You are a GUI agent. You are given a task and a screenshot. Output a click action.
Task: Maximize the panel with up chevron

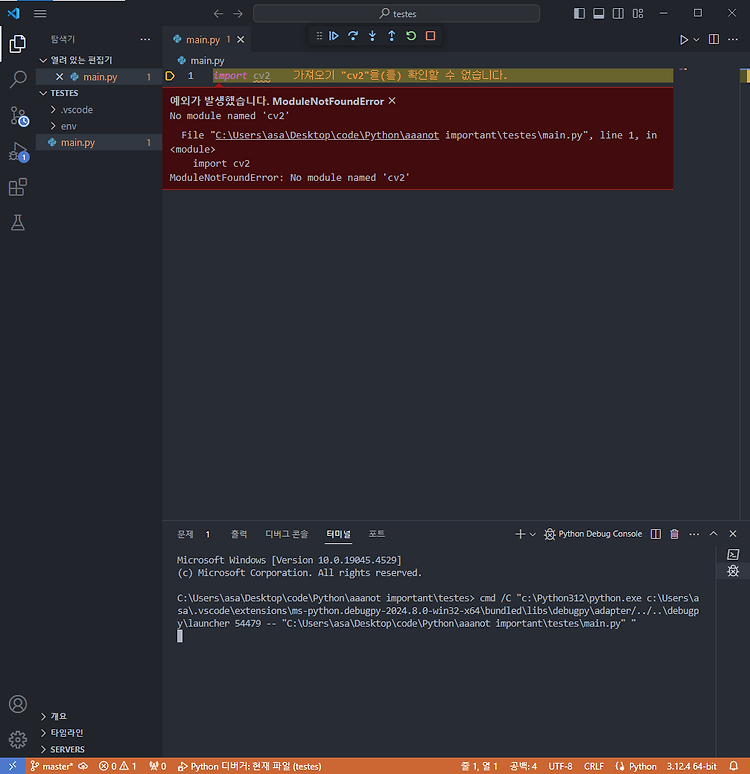pos(713,534)
